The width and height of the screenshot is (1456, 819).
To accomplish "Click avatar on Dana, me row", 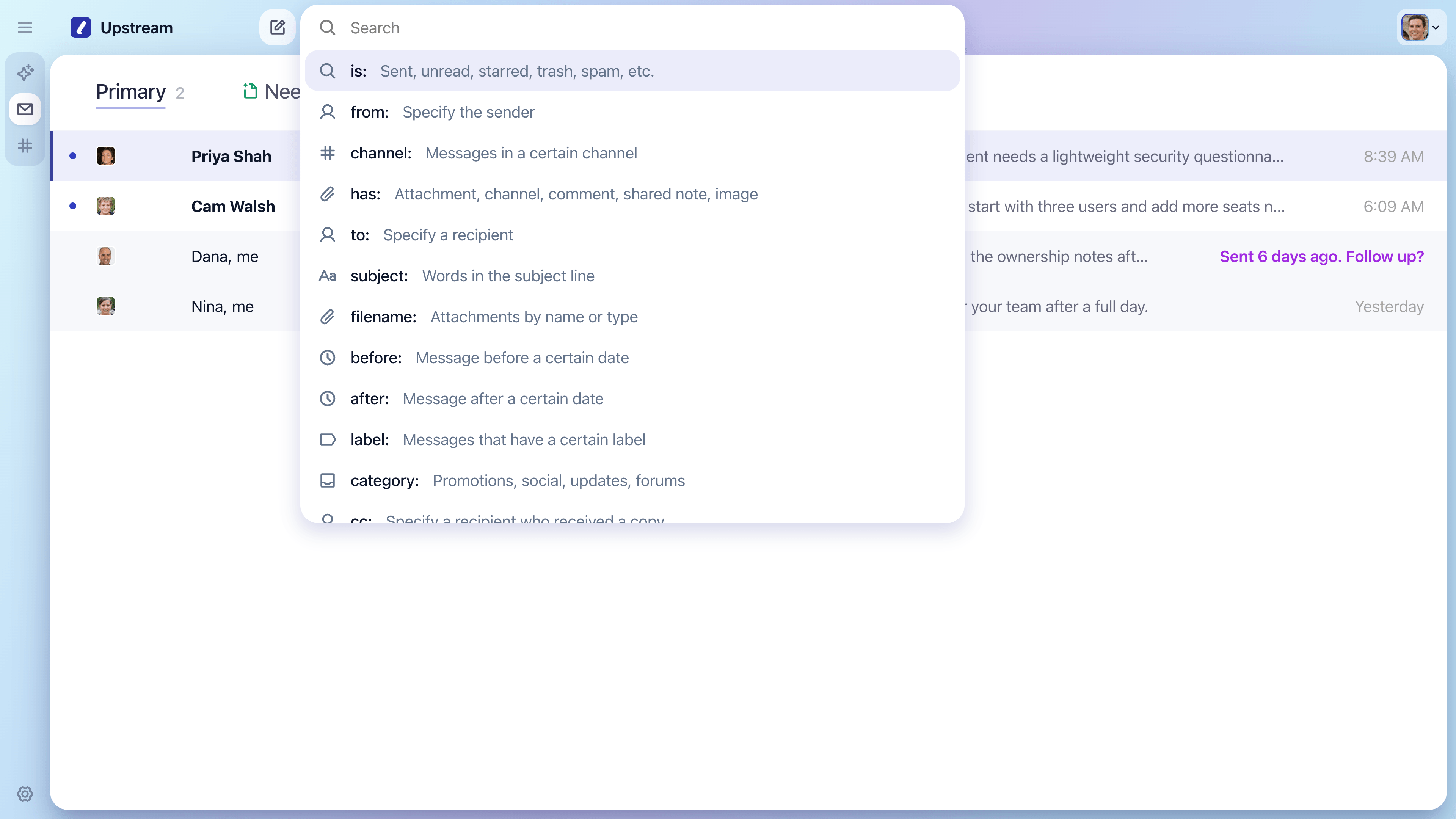I will coord(106,256).
